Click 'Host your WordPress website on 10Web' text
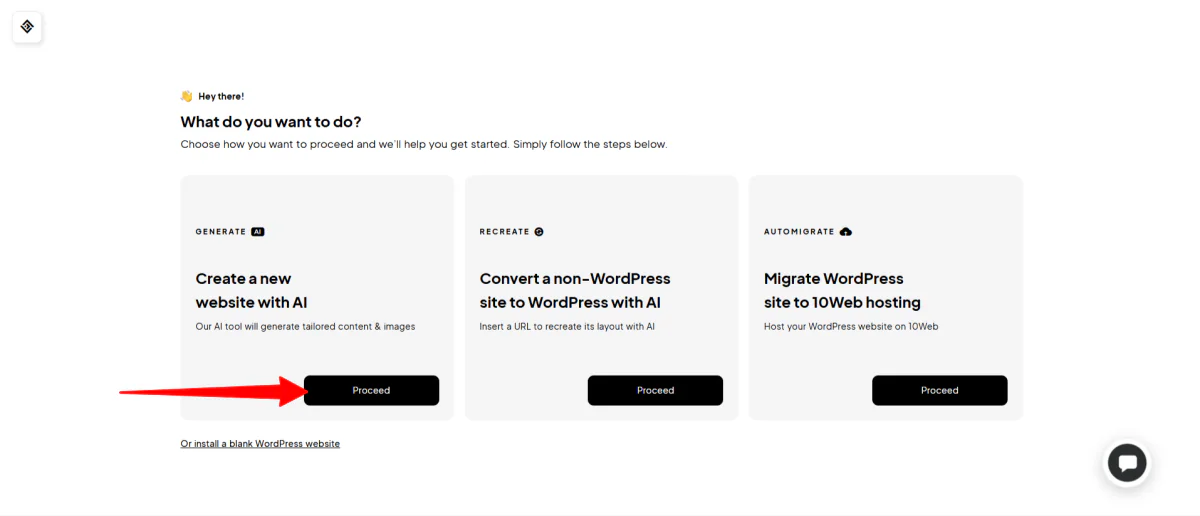1200x516 pixels. 851,326
